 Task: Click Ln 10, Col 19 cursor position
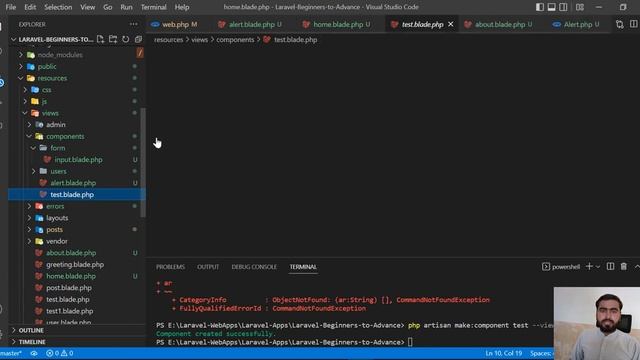504,353
